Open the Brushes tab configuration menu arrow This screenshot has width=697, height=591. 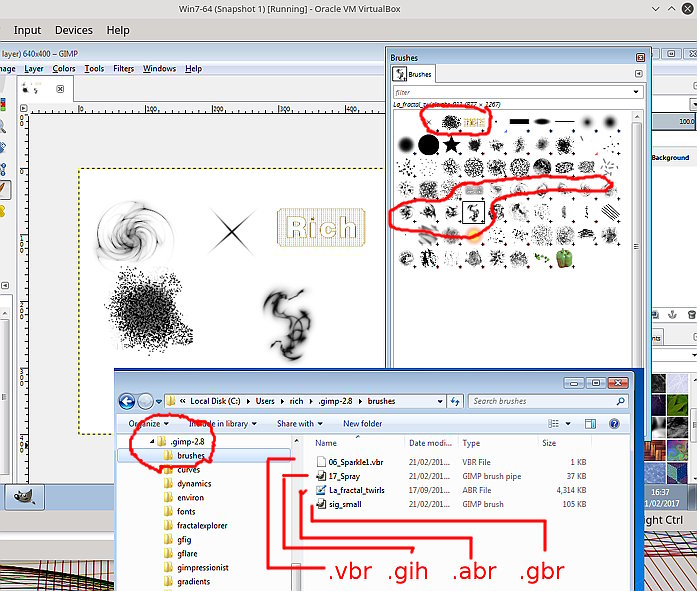tap(638, 74)
